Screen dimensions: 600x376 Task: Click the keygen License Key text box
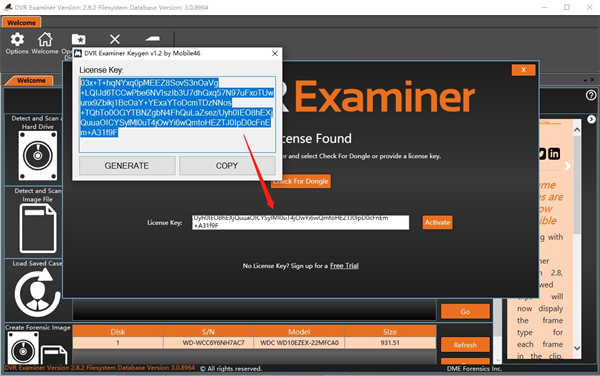pos(177,114)
